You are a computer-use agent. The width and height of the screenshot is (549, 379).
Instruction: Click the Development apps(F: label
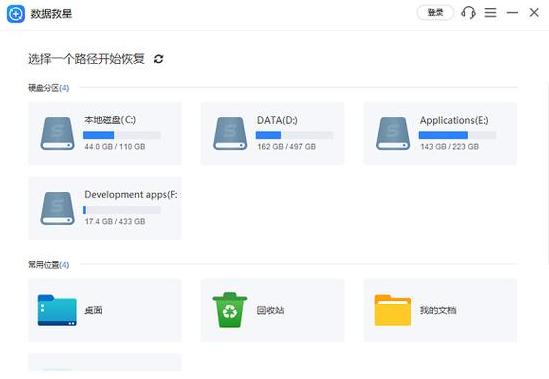click(x=131, y=195)
